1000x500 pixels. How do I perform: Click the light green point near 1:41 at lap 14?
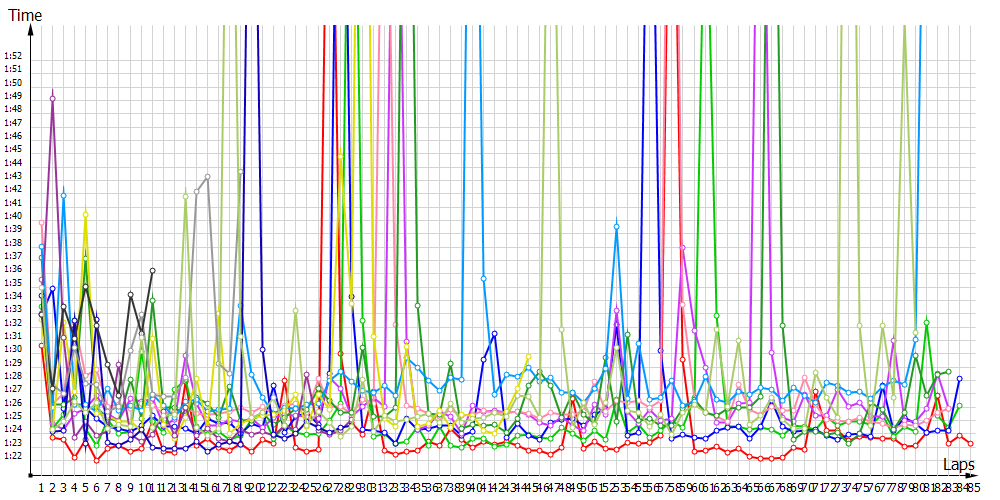click(x=185, y=197)
